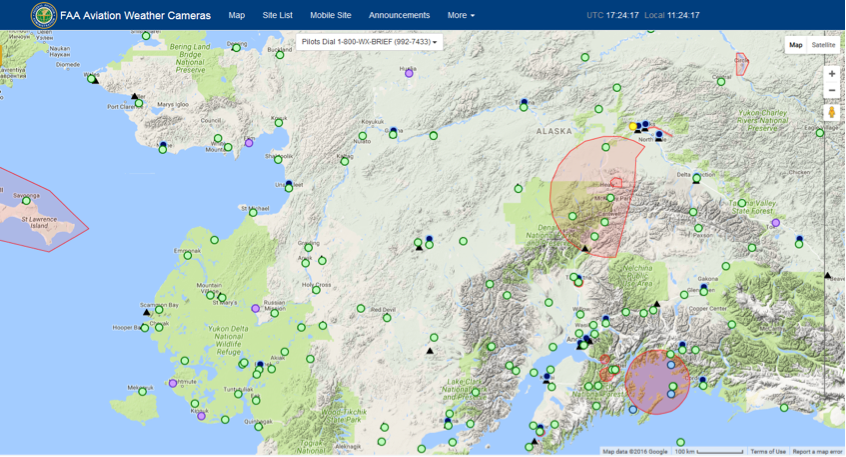846x457 pixels.
Task: Select the Street View pegman icon
Action: point(831,113)
